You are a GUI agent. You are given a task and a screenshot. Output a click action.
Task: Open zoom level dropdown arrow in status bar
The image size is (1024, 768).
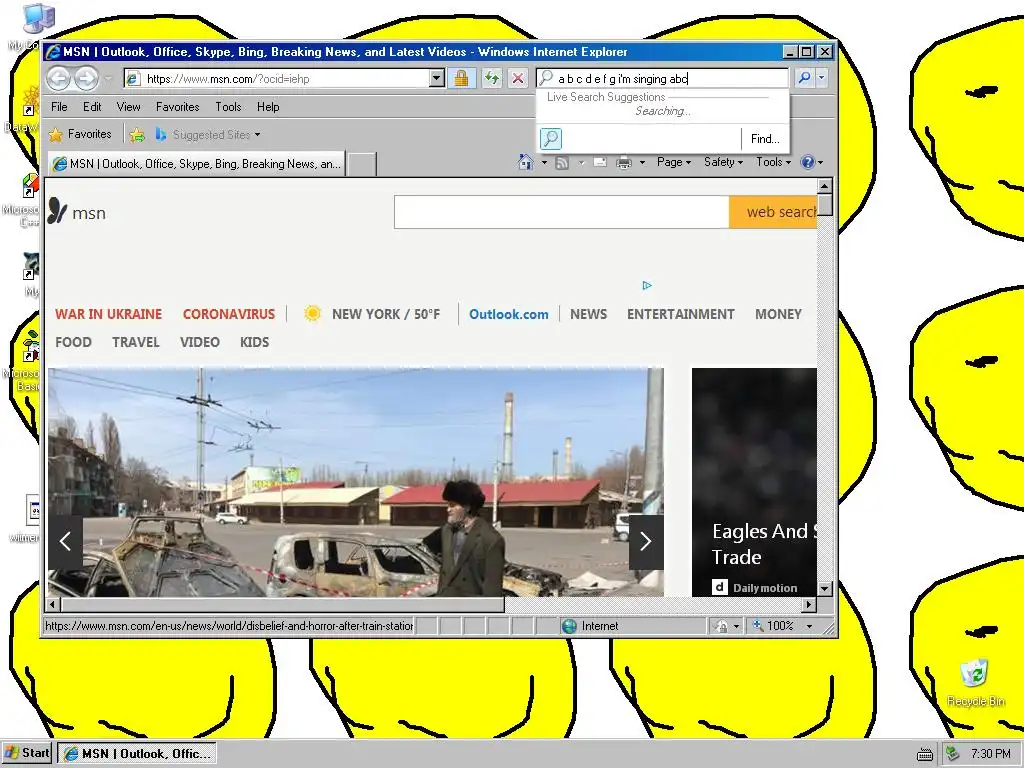click(x=810, y=626)
